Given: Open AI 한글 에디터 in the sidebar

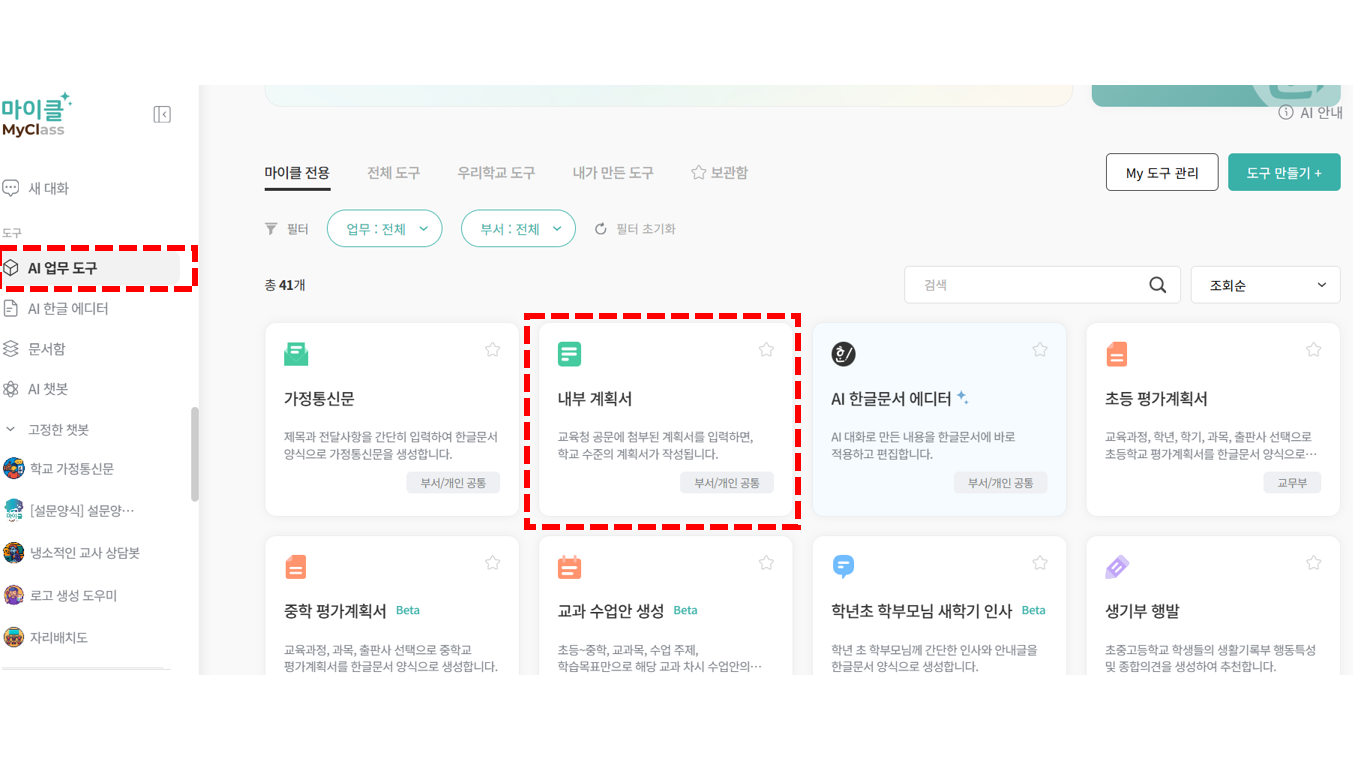Looking at the screenshot, I should [67, 309].
